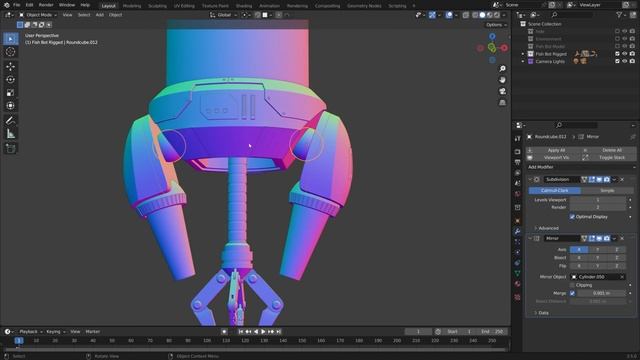640x360 pixels.
Task: Expand the Camera Lights collection
Action: (x=523, y=61)
